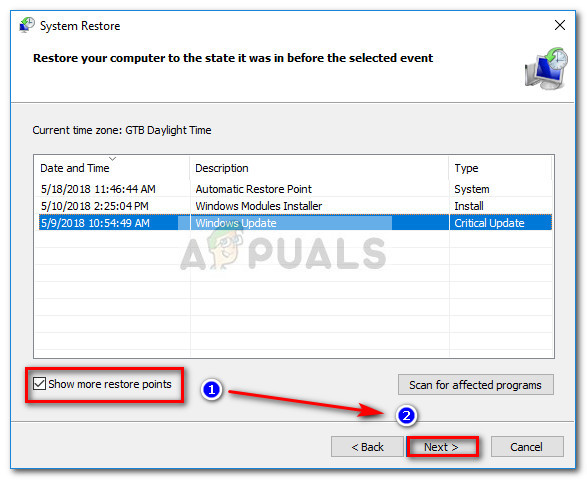The width and height of the screenshot is (587, 480).
Task: Click the 5/10/2018 2:25:04 PM entry
Action: tap(95, 206)
